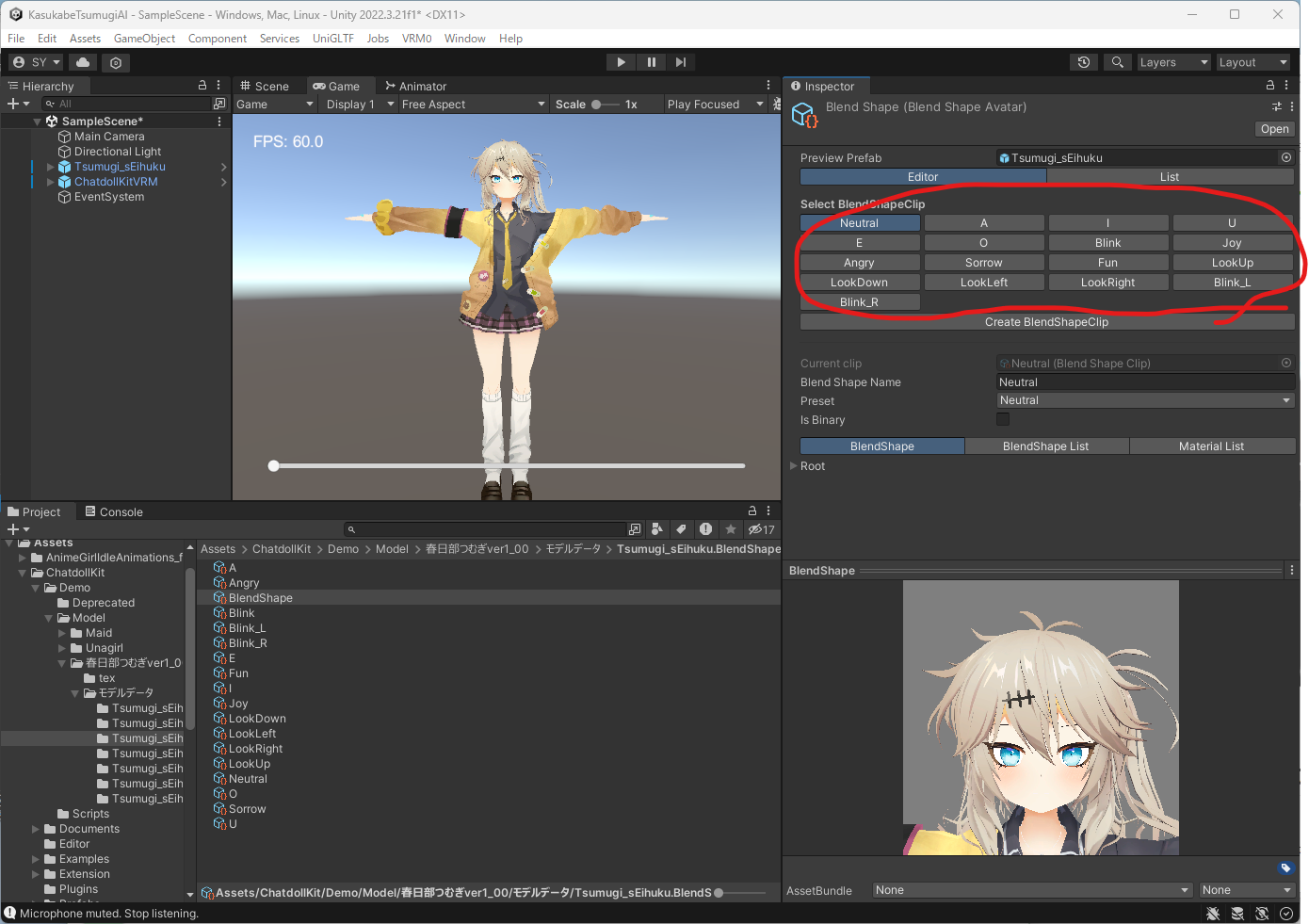1309x924 pixels.
Task: Click the slider under the character
Action: click(x=507, y=465)
